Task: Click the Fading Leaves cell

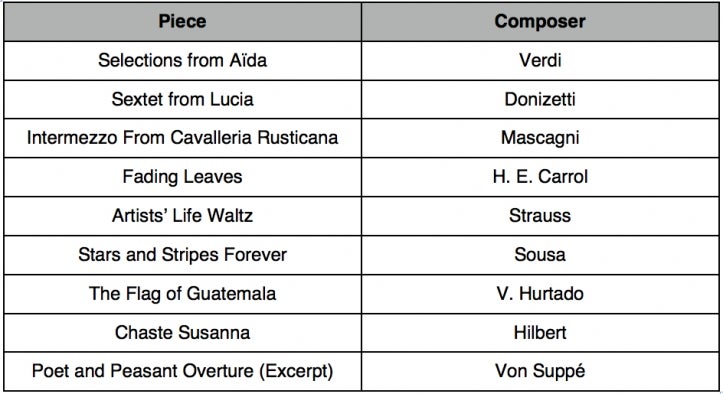Action: tap(183, 177)
